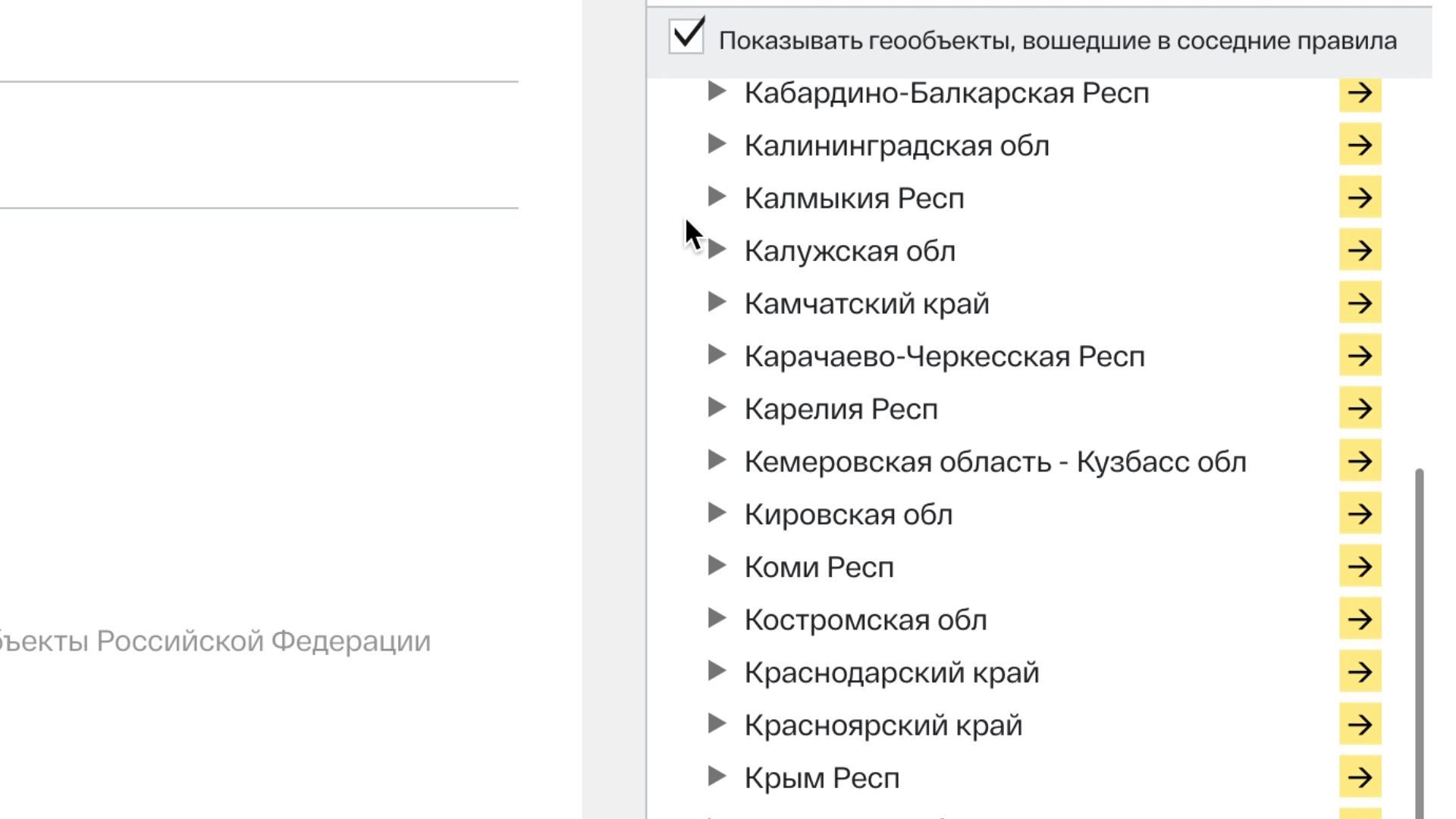Screen dimensions: 1456x819
Task: Expand the Красноярский край node
Action: (x=717, y=724)
